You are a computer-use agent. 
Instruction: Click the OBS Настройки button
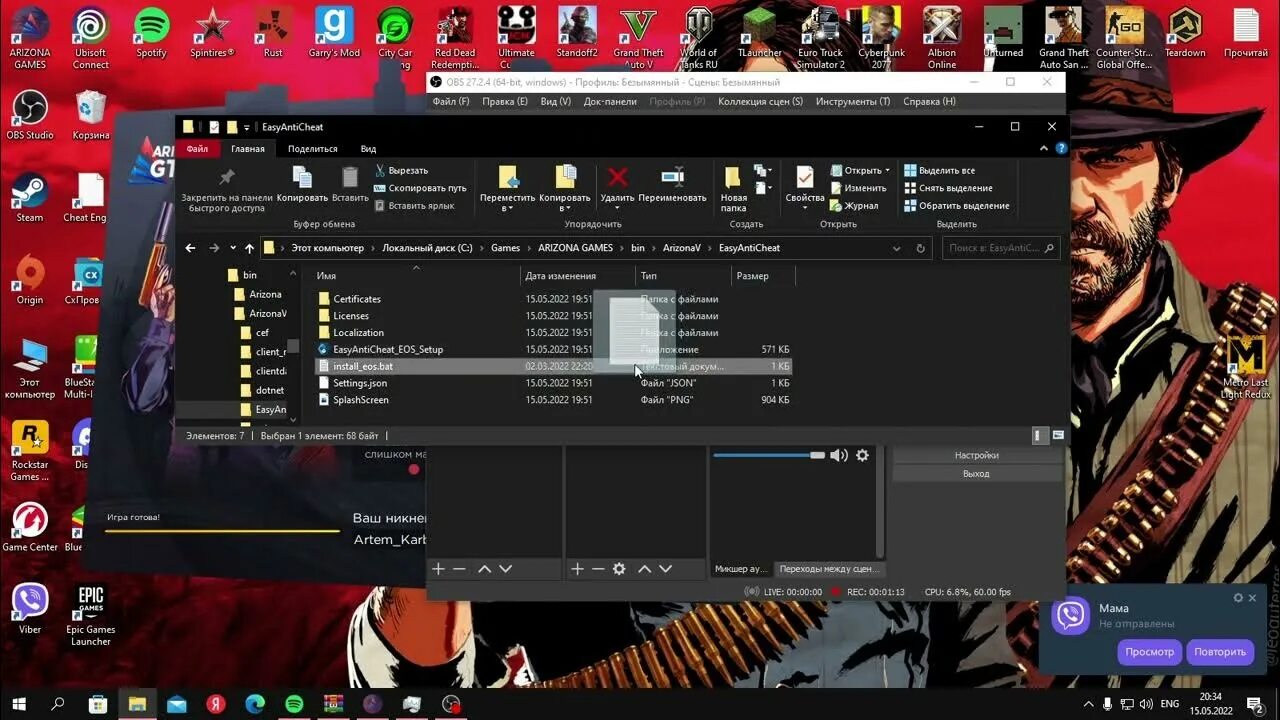(976, 456)
